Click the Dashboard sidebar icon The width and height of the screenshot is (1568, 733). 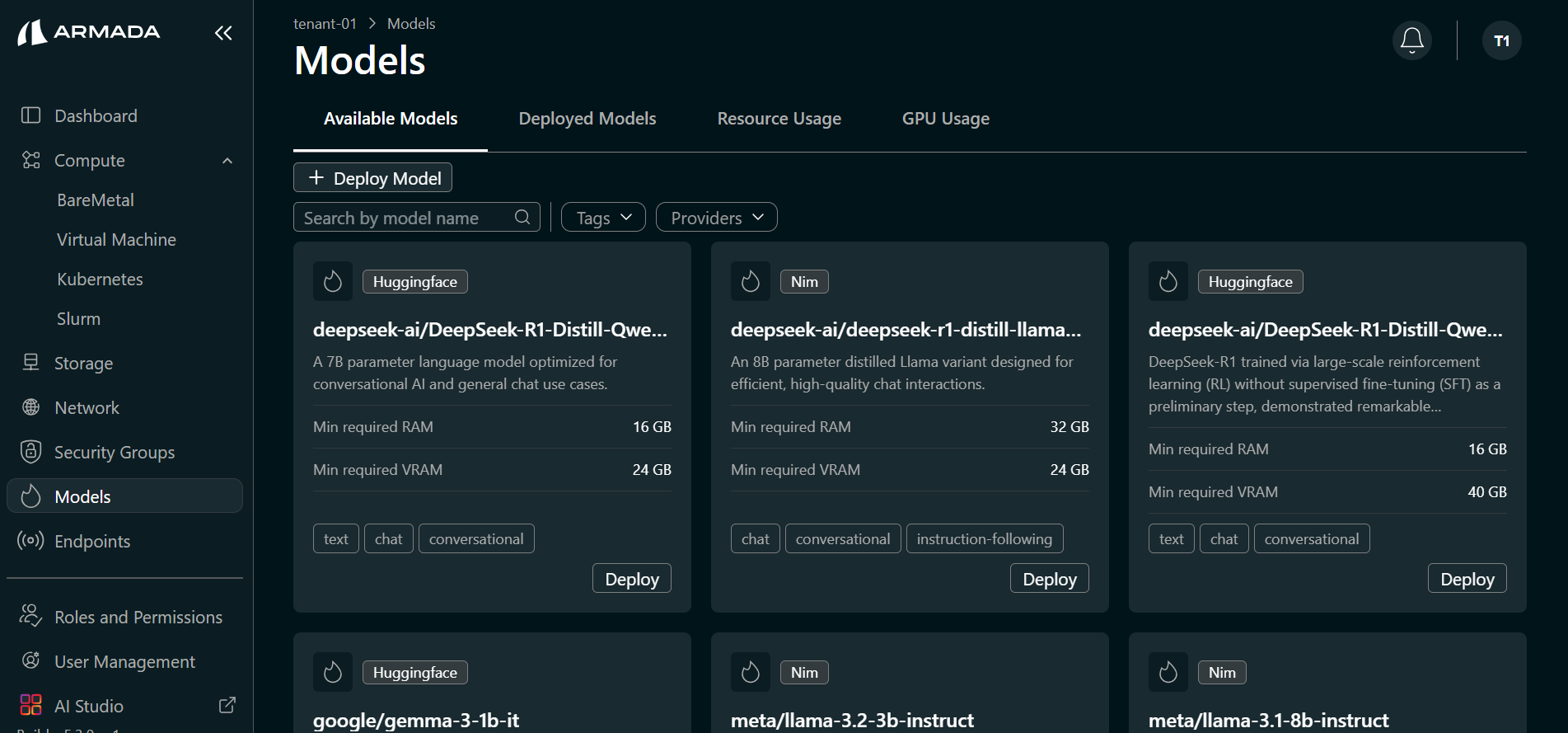[x=30, y=115]
